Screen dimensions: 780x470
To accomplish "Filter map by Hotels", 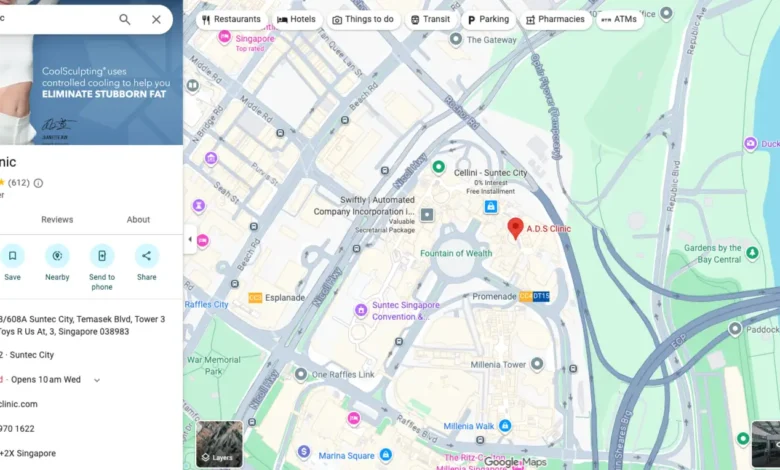I will 296,19.
